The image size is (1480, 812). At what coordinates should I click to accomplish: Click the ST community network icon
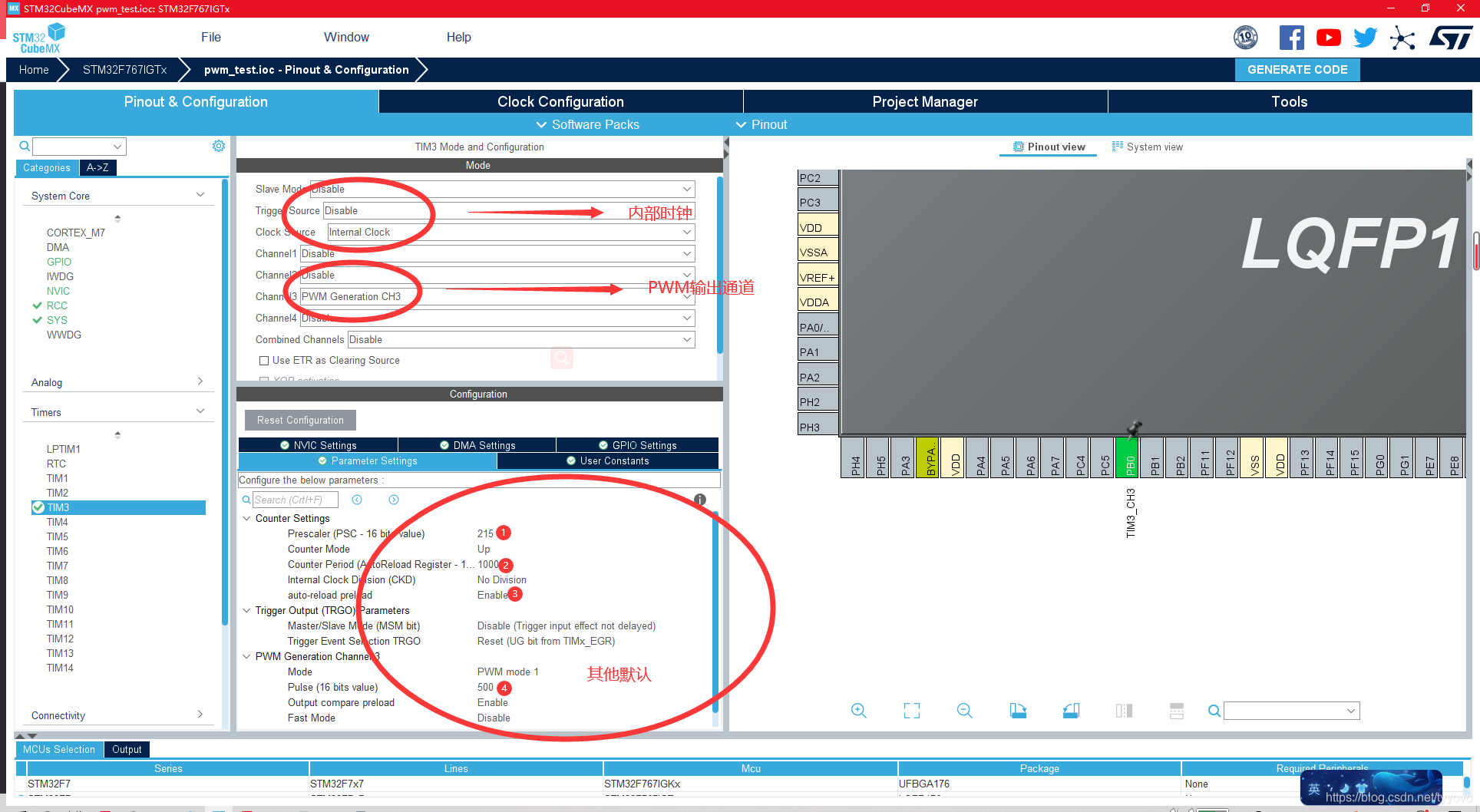point(1402,38)
